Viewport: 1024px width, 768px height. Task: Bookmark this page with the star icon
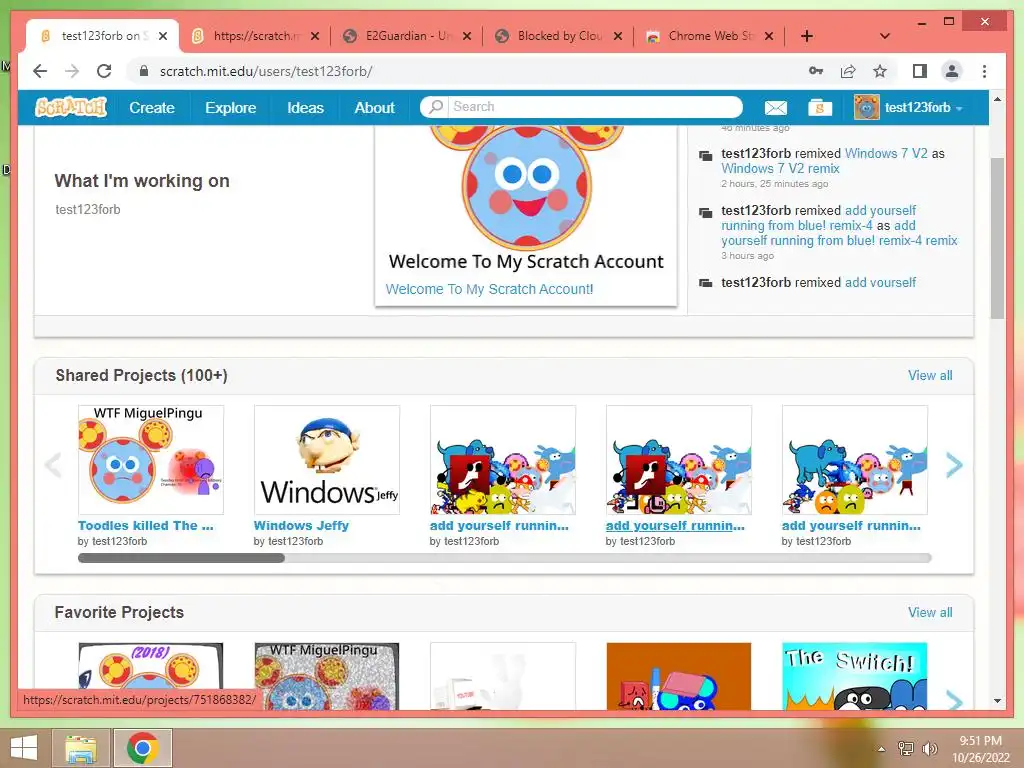tap(880, 71)
